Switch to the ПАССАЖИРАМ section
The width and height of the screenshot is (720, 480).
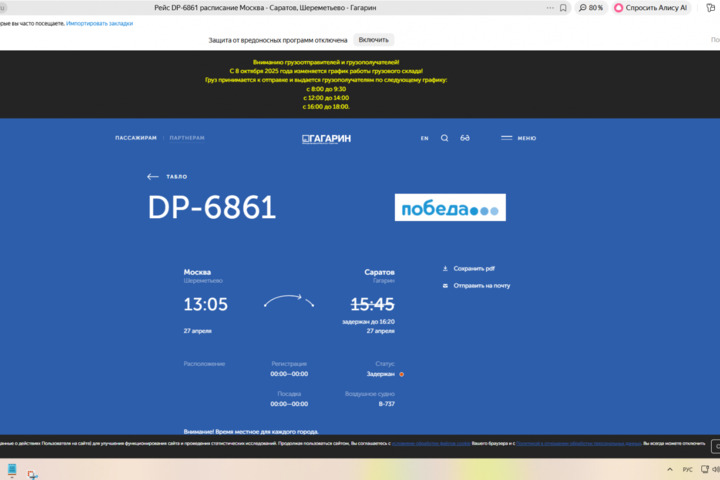[x=136, y=138]
